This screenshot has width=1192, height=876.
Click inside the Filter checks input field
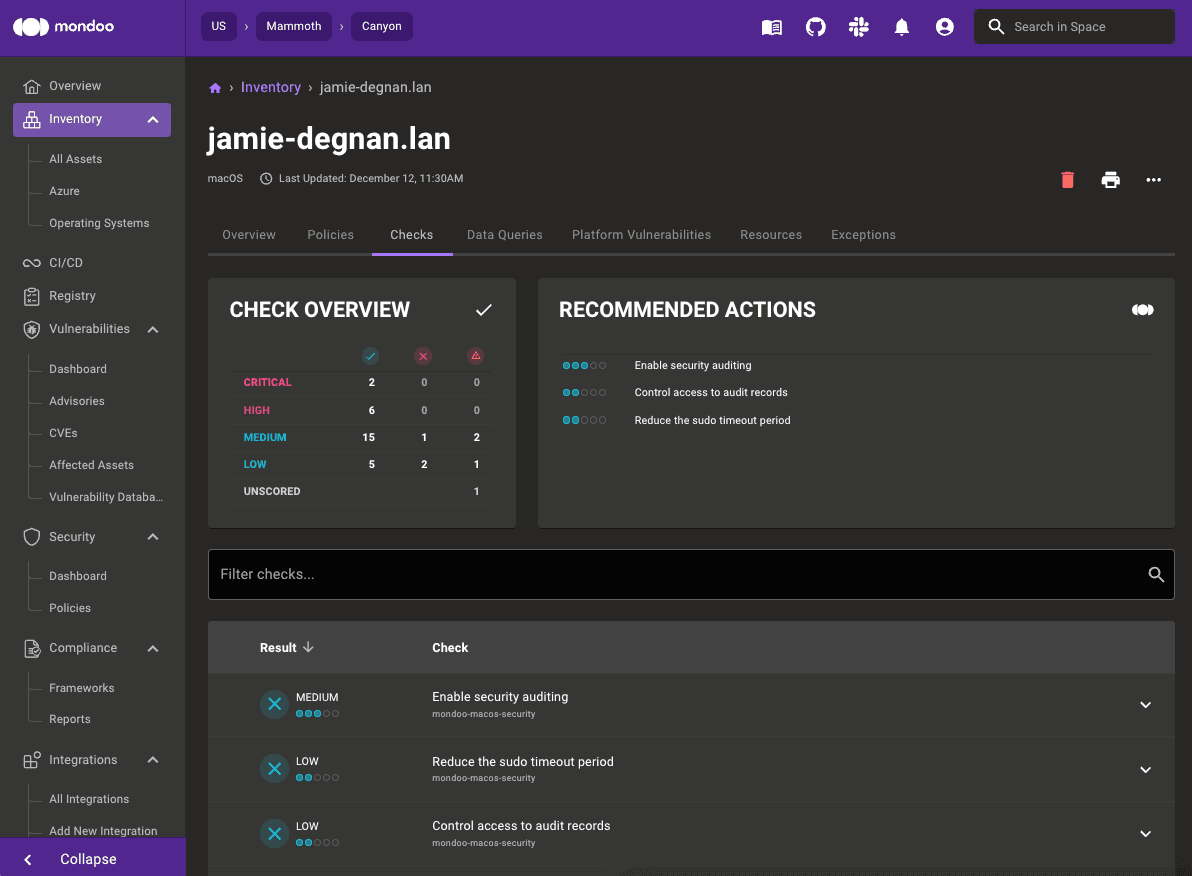point(600,574)
